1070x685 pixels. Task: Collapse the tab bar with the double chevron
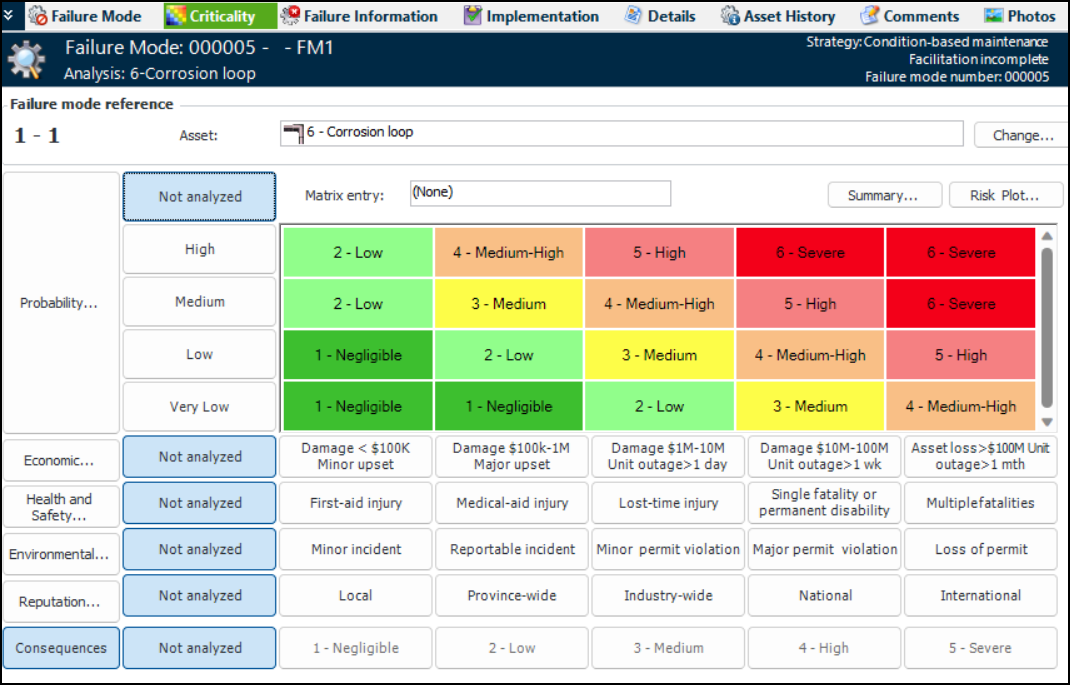9,15
